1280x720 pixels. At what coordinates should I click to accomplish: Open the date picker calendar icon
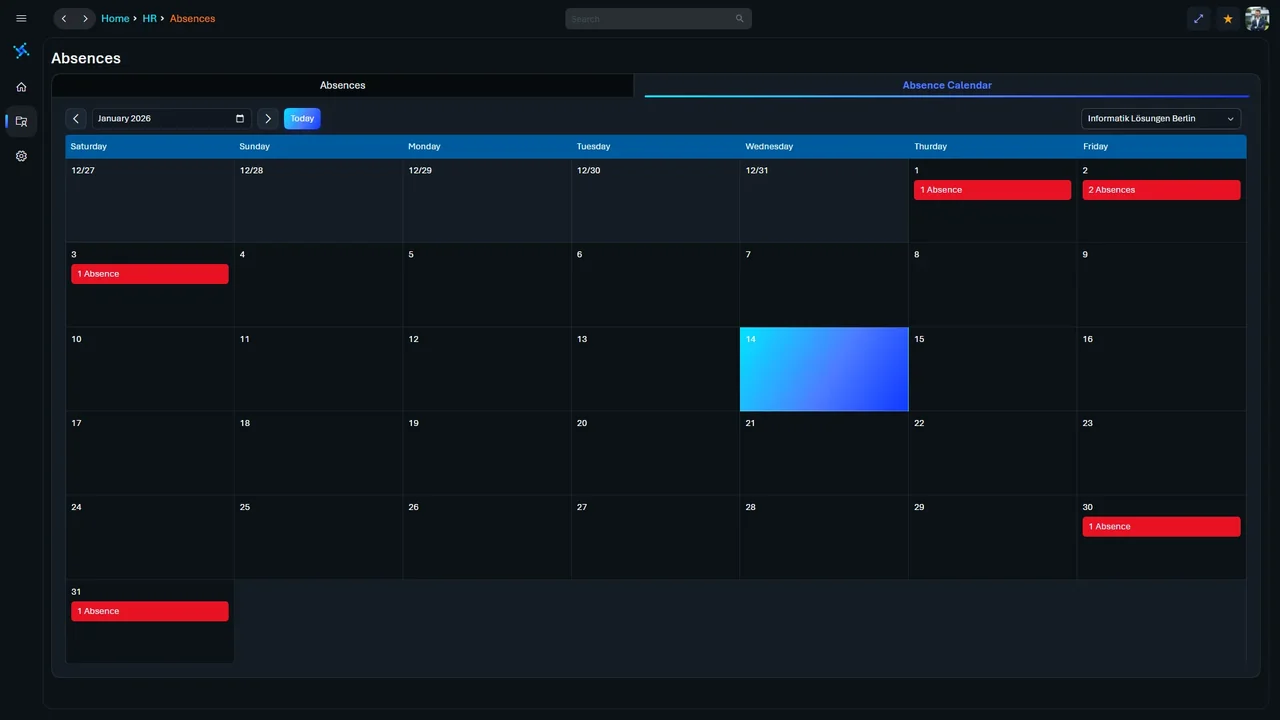[240, 119]
